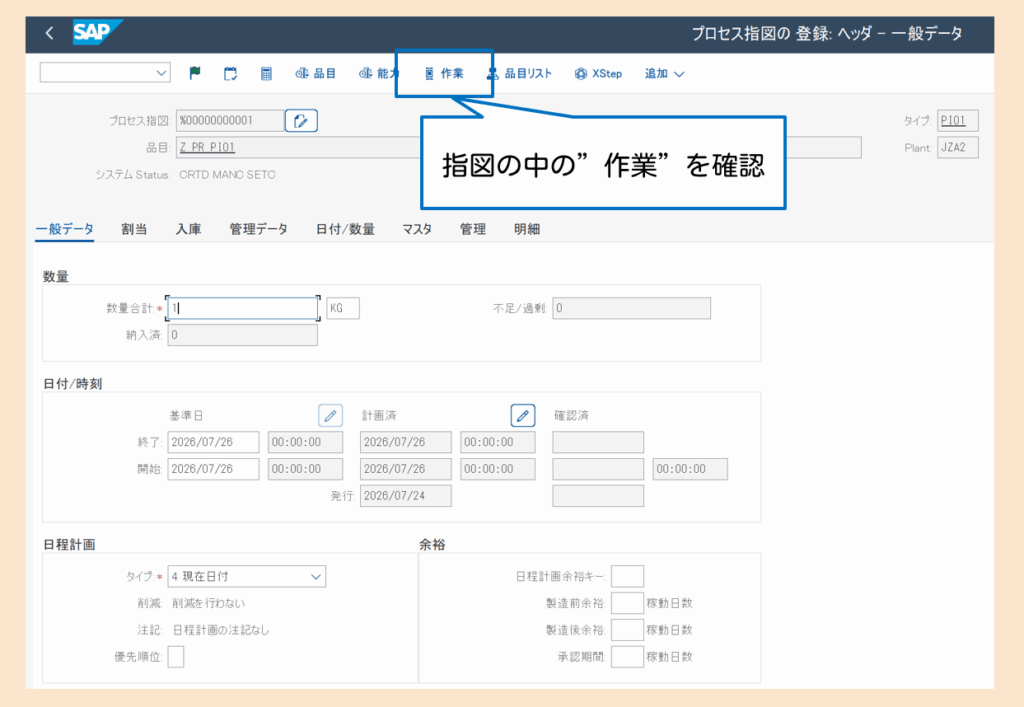Viewport: 1024px width, 707px height.
Task: Expand the 追加 more menu
Action: [x=664, y=74]
